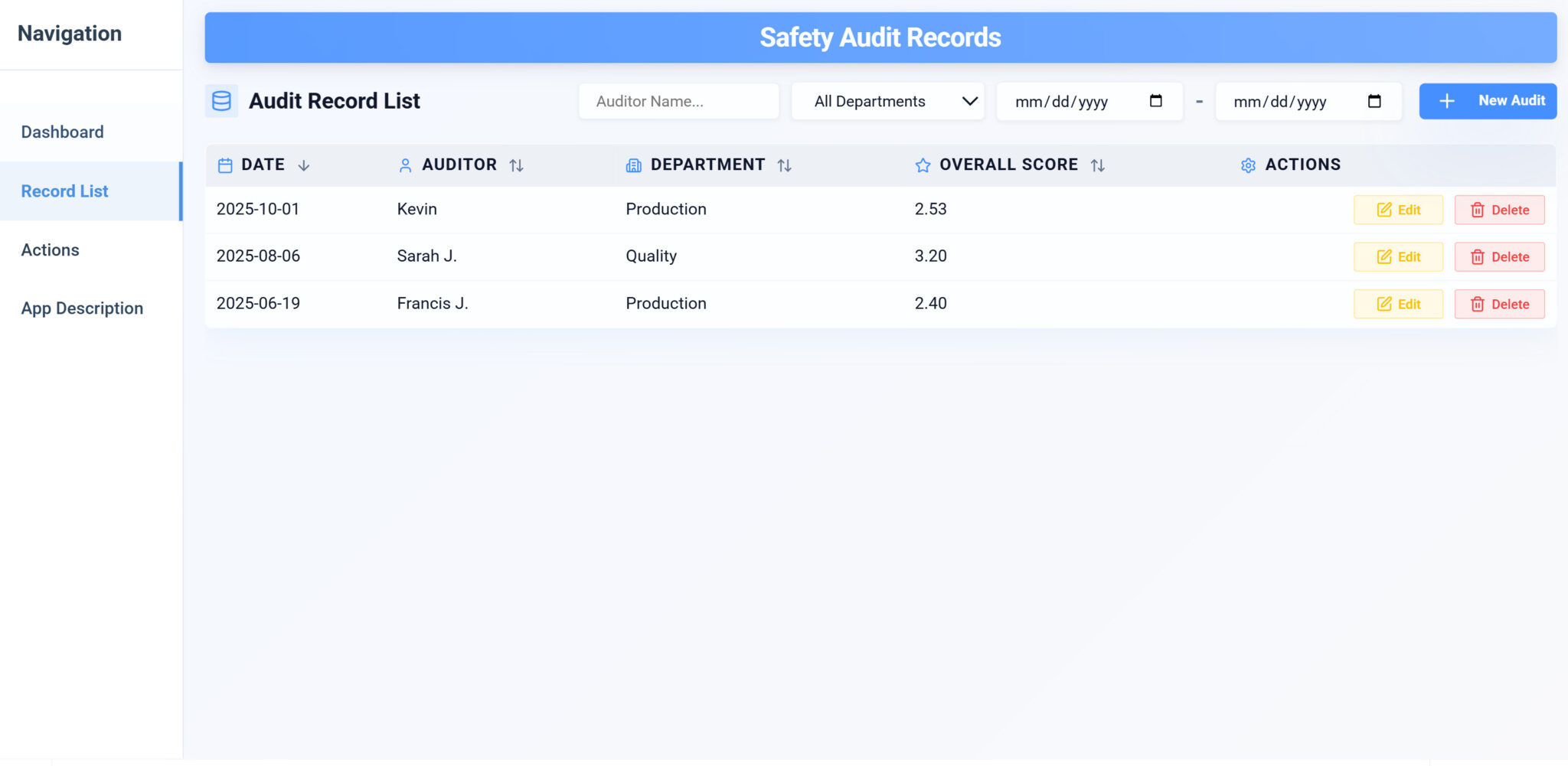Click the building icon in DEPARTMENT header
Viewport: 1568px width, 766px height.
(634, 165)
